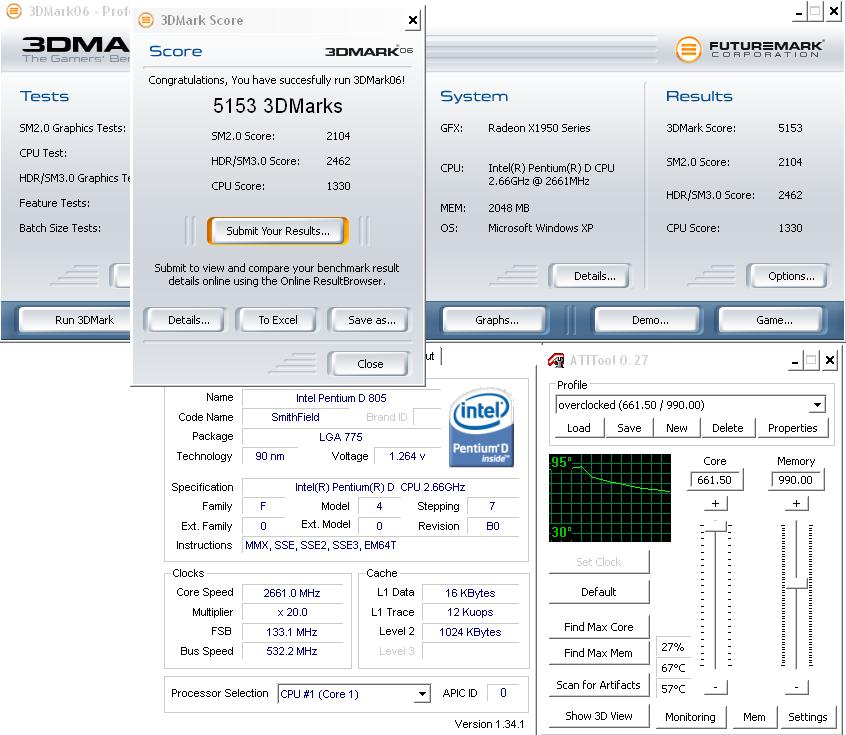Launch the Demo button
The image size is (846, 735).
tap(650, 320)
